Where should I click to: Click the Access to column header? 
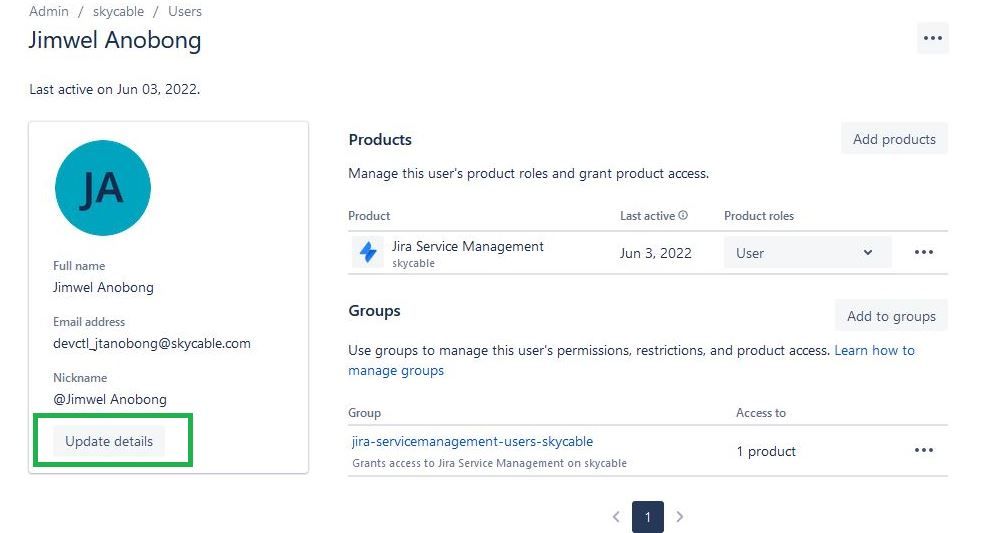point(761,413)
